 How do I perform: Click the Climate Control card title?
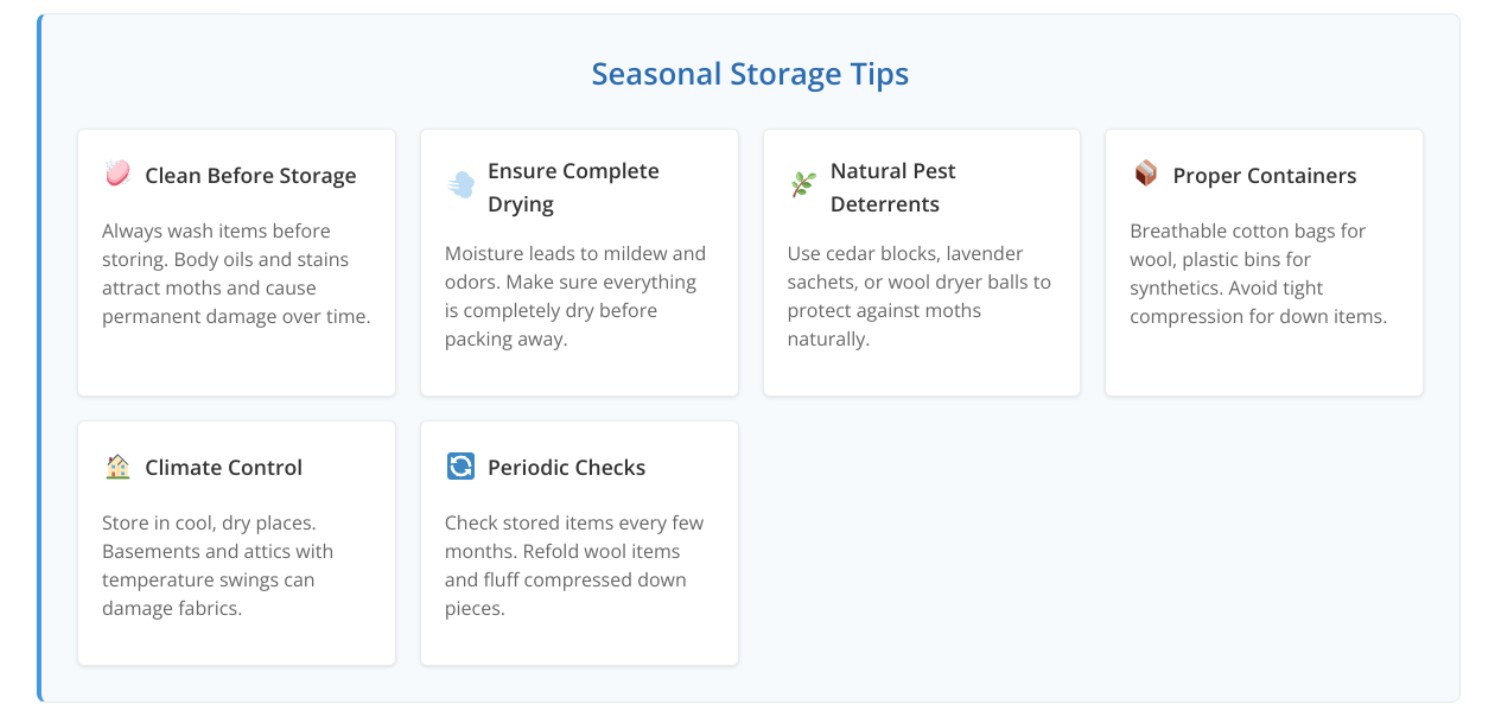pos(223,468)
